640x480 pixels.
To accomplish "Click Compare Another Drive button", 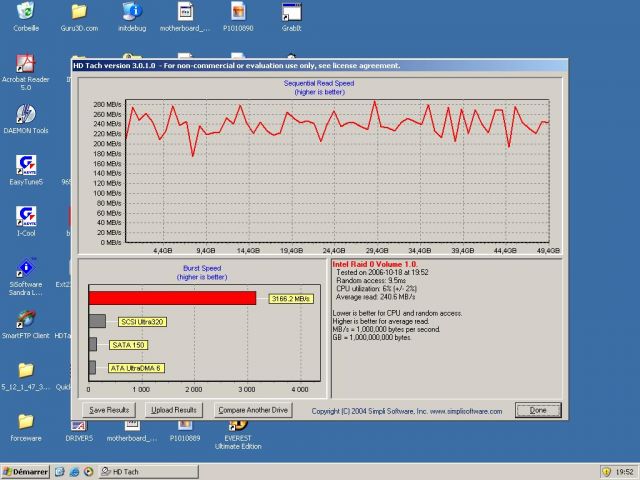I will (x=253, y=410).
